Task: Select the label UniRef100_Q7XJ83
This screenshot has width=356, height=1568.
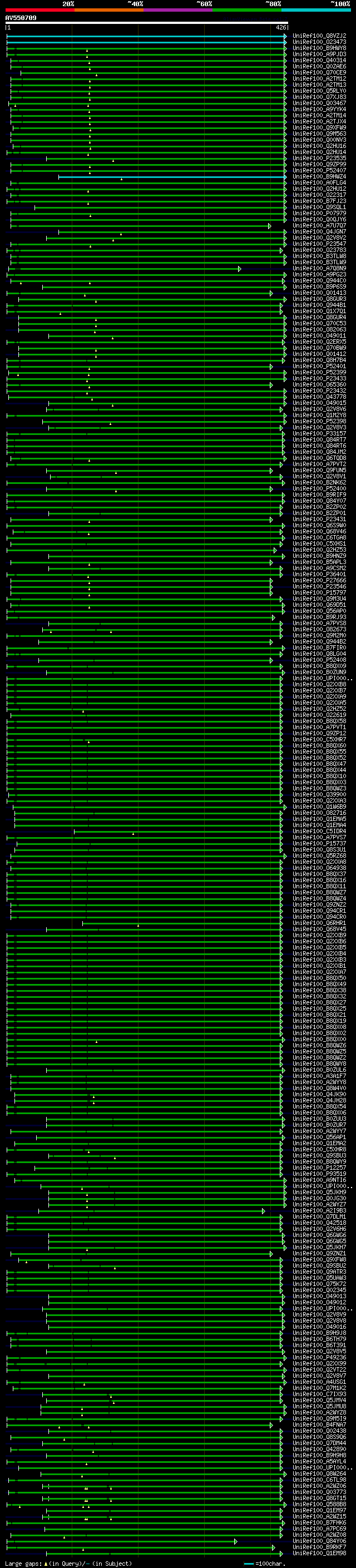Action: click(x=319, y=97)
